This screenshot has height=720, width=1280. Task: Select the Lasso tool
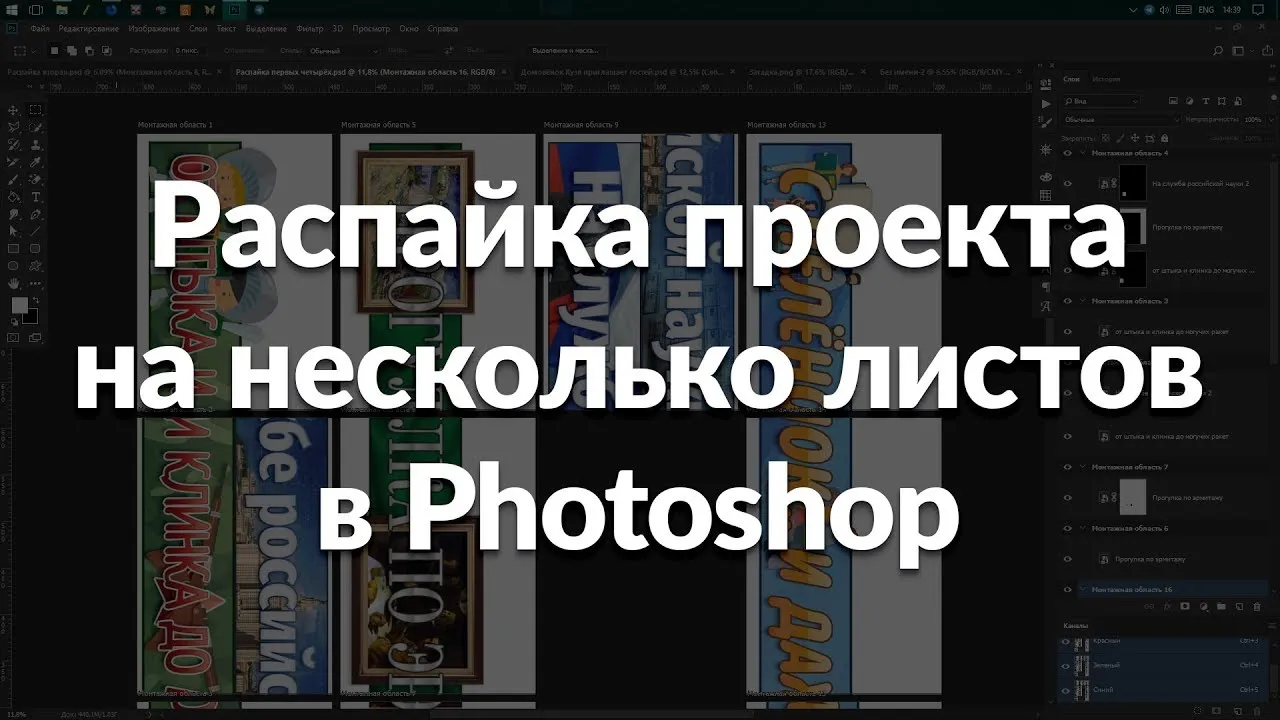pos(13,127)
